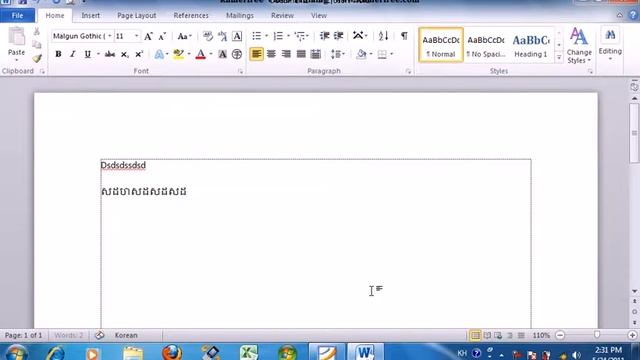Open the File tab
The height and width of the screenshot is (360, 640).
tap(17, 16)
